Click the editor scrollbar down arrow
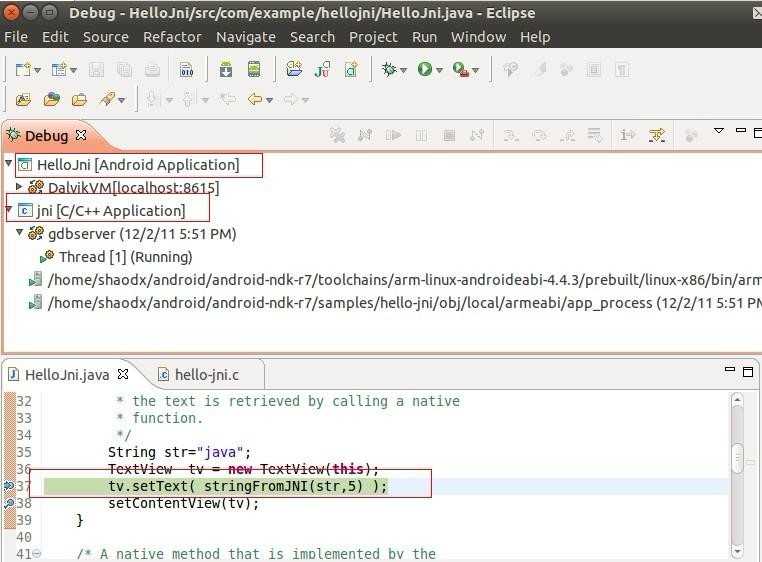The width and height of the screenshot is (762, 562). [738, 551]
